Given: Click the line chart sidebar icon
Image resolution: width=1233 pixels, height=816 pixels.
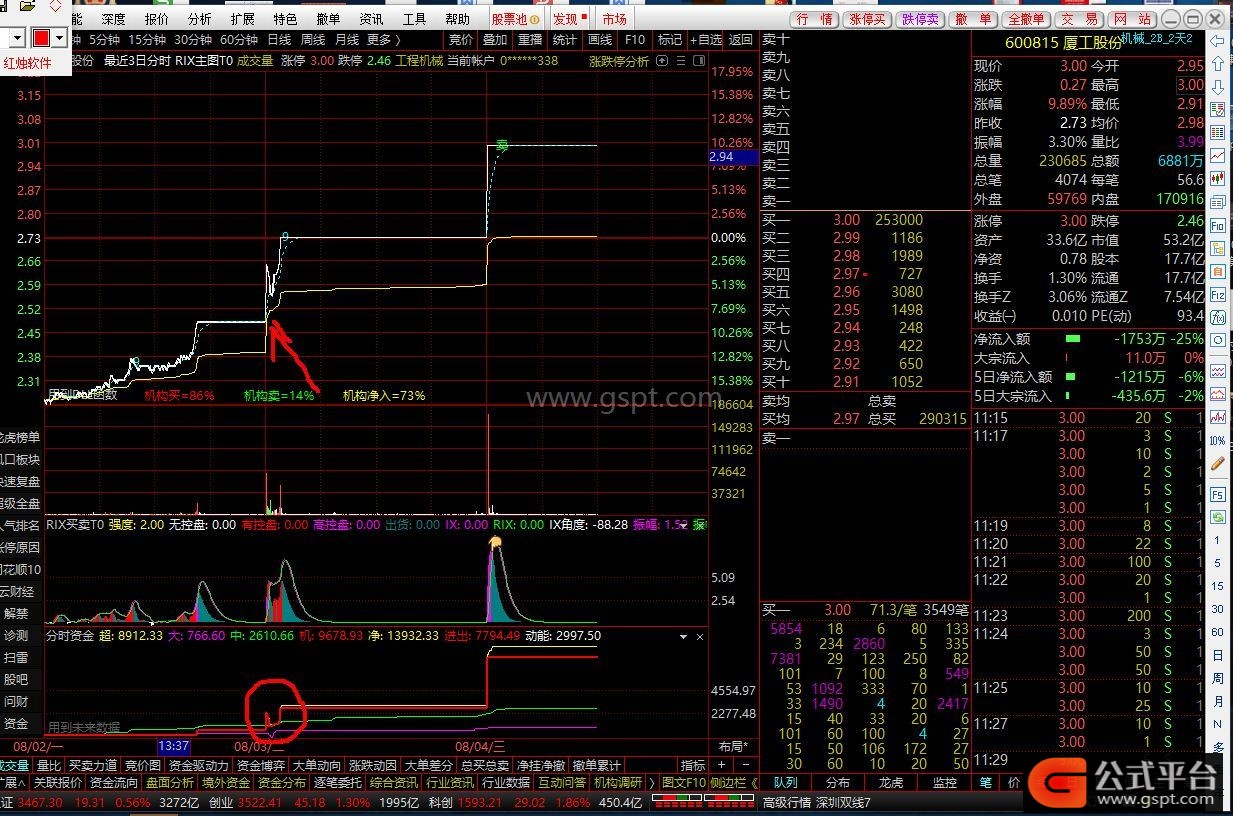Looking at the screenshot, I should pyautogui.click(x=1217, y=155).
